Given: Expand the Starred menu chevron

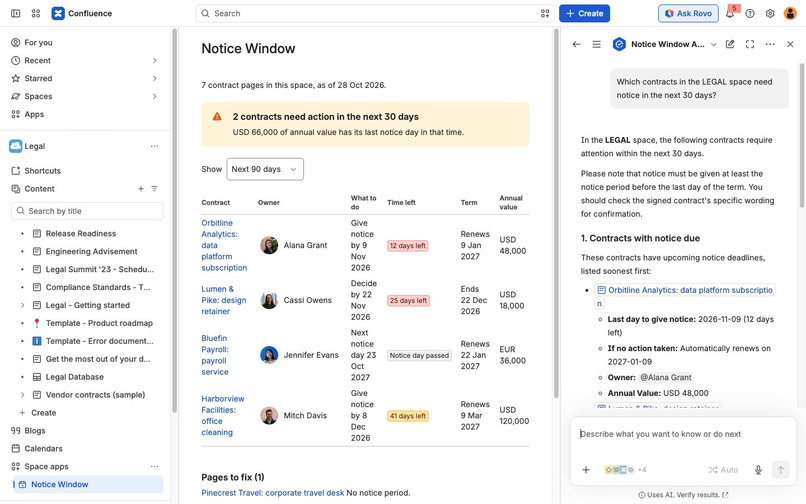Looking at the screenshot, I should tap(154, 78).
